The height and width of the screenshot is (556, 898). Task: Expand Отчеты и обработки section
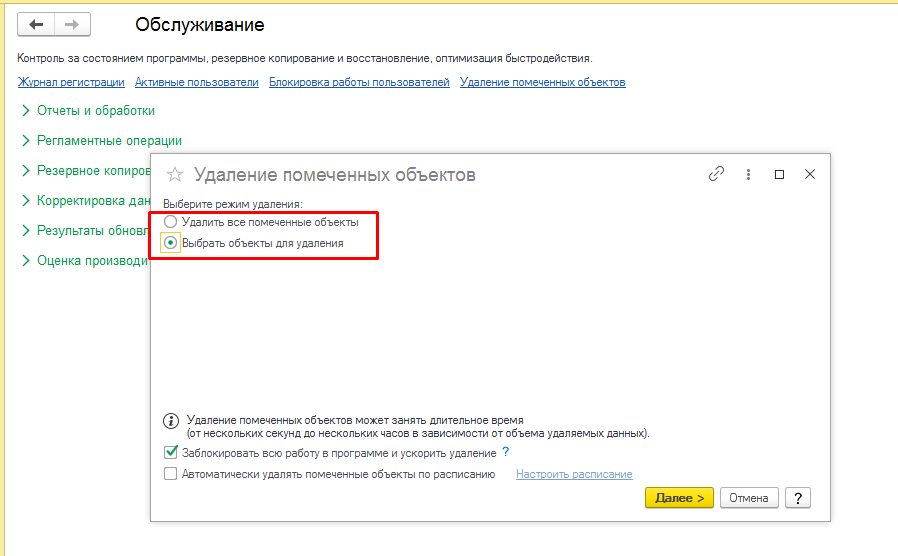pos(88,111)
